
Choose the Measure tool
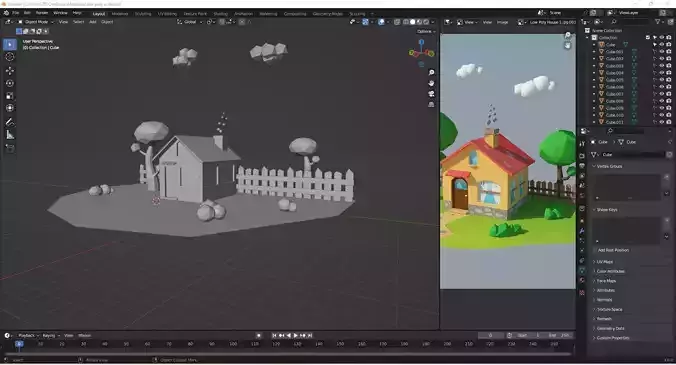tap(9, 135)
